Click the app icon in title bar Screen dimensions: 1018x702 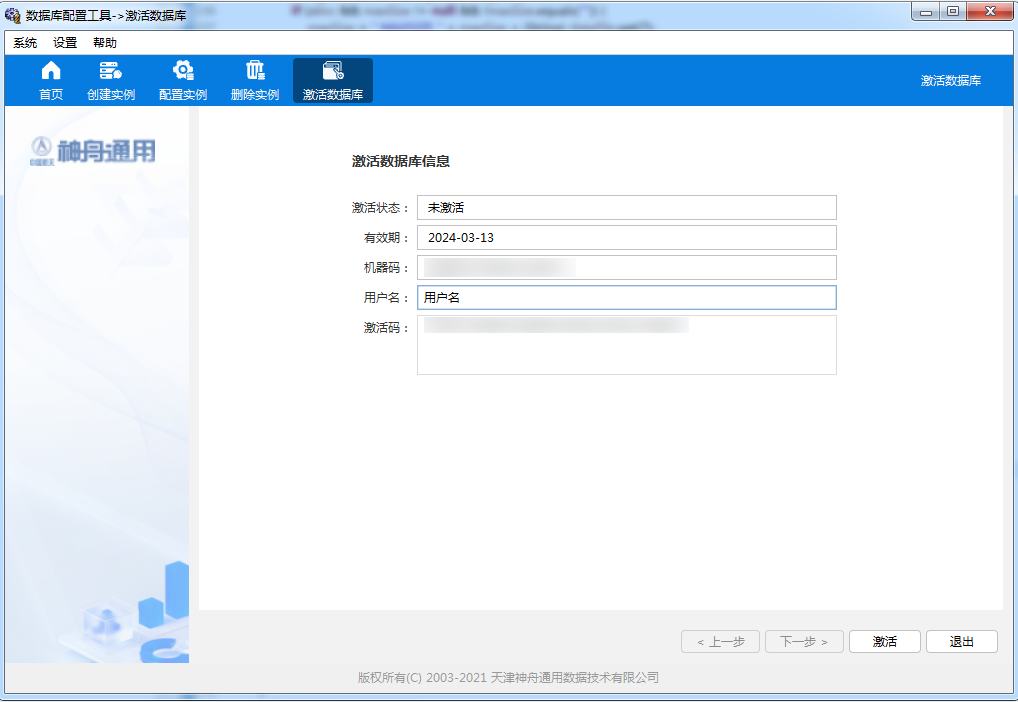[13, 15]
